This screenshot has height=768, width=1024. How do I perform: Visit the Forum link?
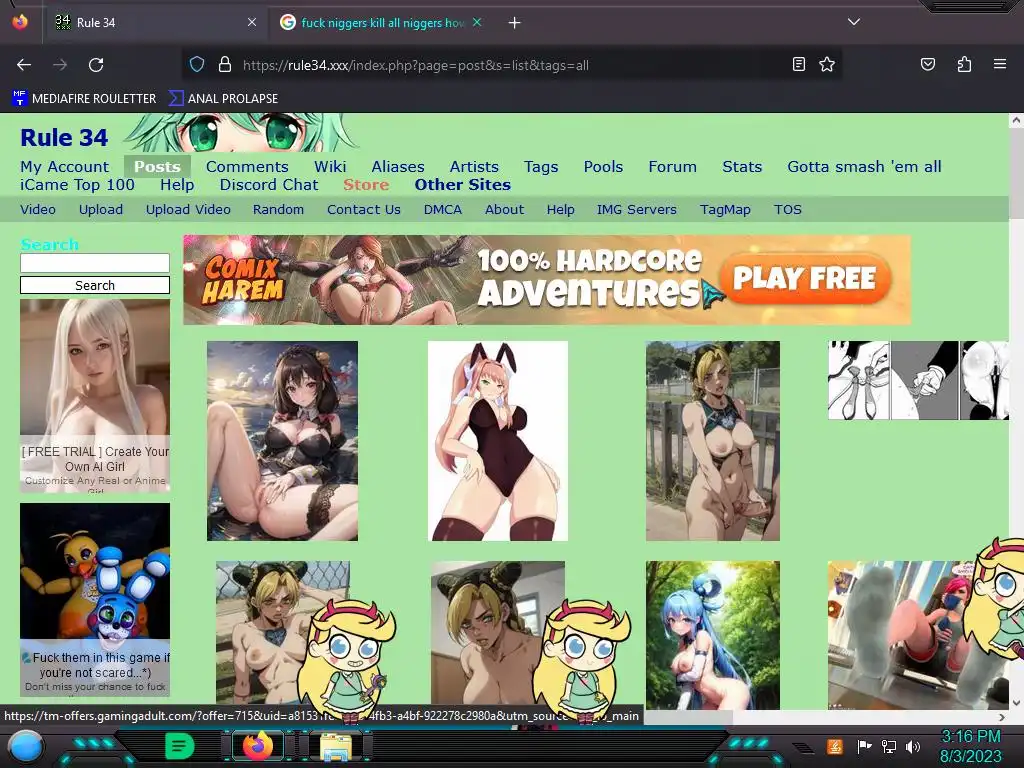(673, 167)
